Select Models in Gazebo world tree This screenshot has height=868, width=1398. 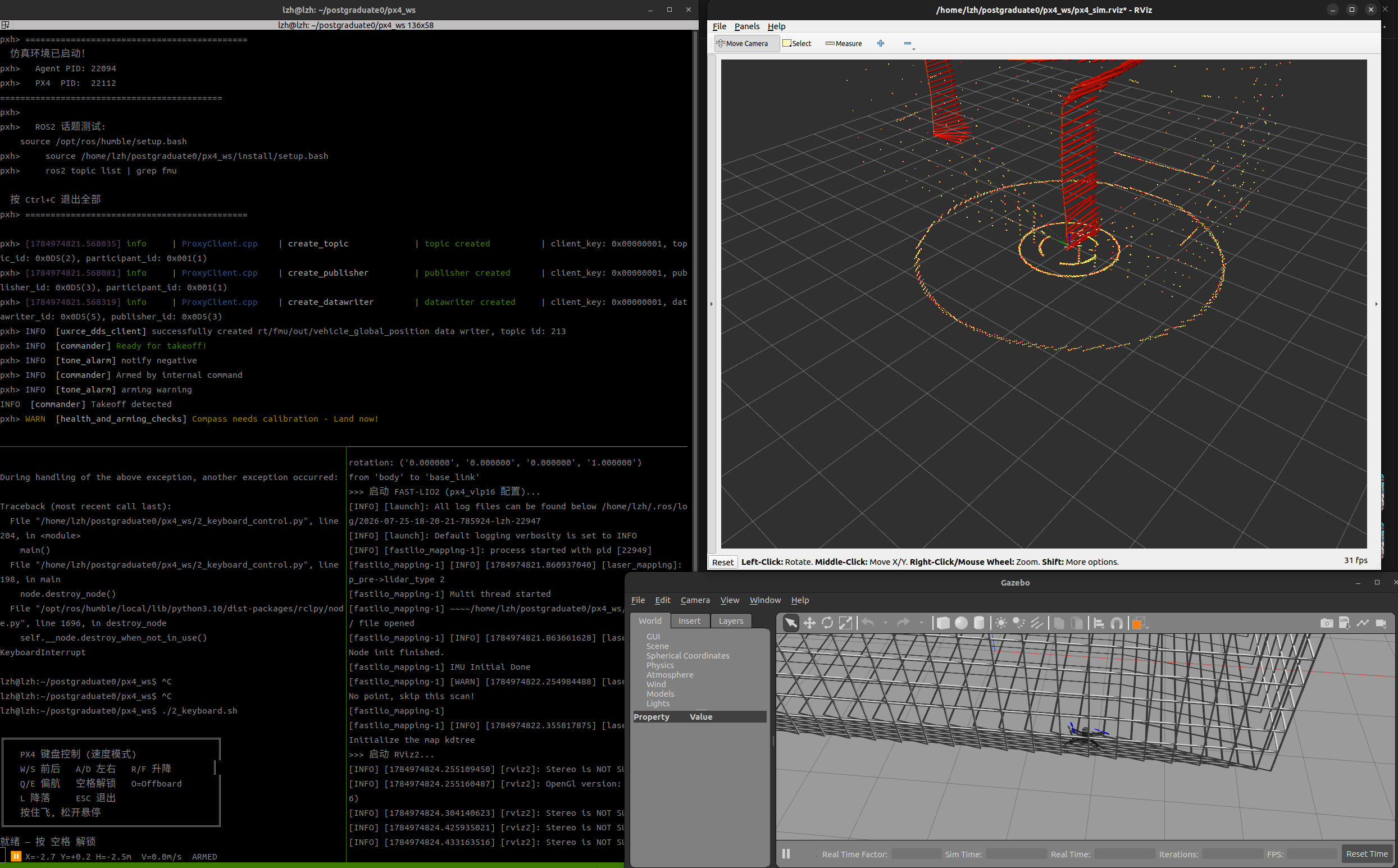click(661, 694)
